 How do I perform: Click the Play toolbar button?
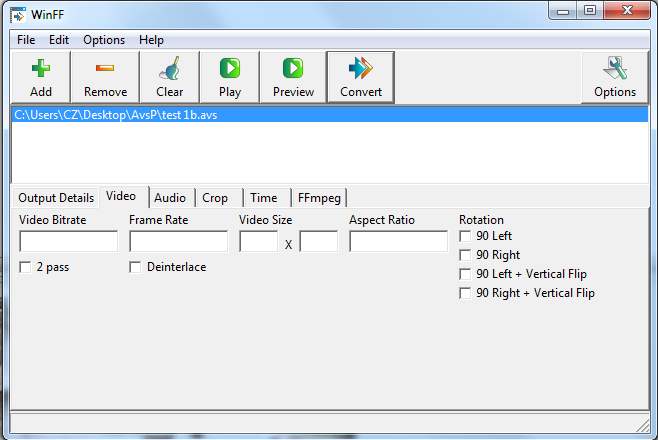(x=230, y=77)
